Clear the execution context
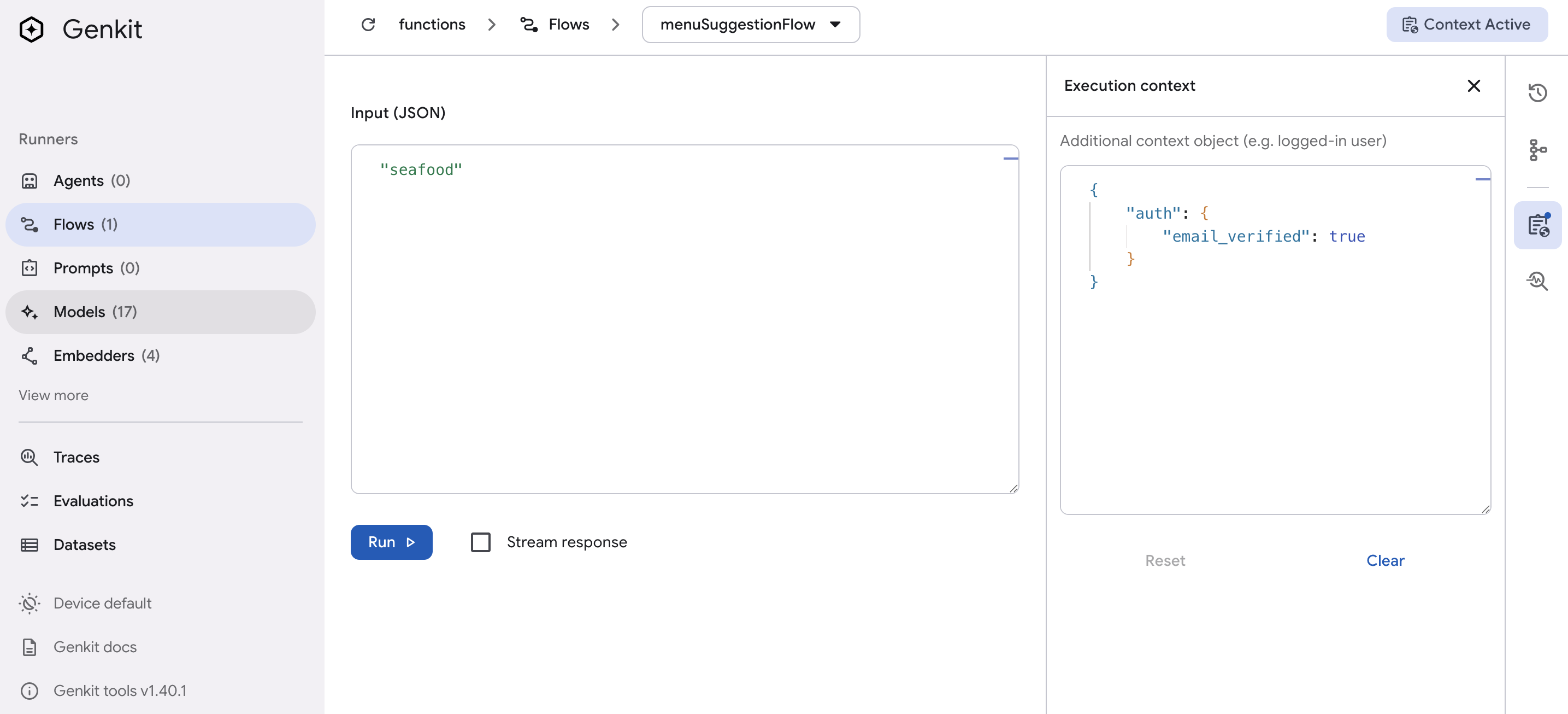 [x=1386, y=560]
